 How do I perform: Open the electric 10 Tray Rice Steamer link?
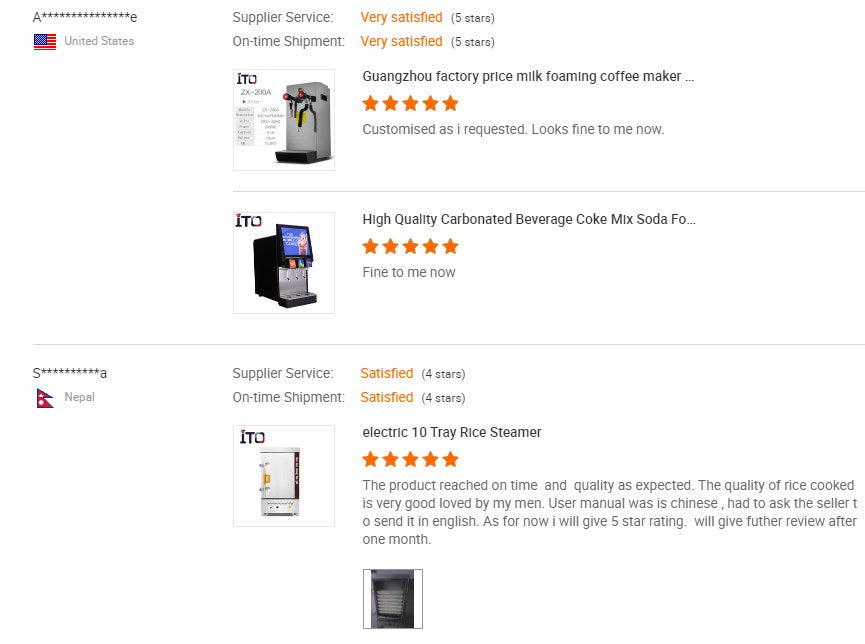click(451, 433)
